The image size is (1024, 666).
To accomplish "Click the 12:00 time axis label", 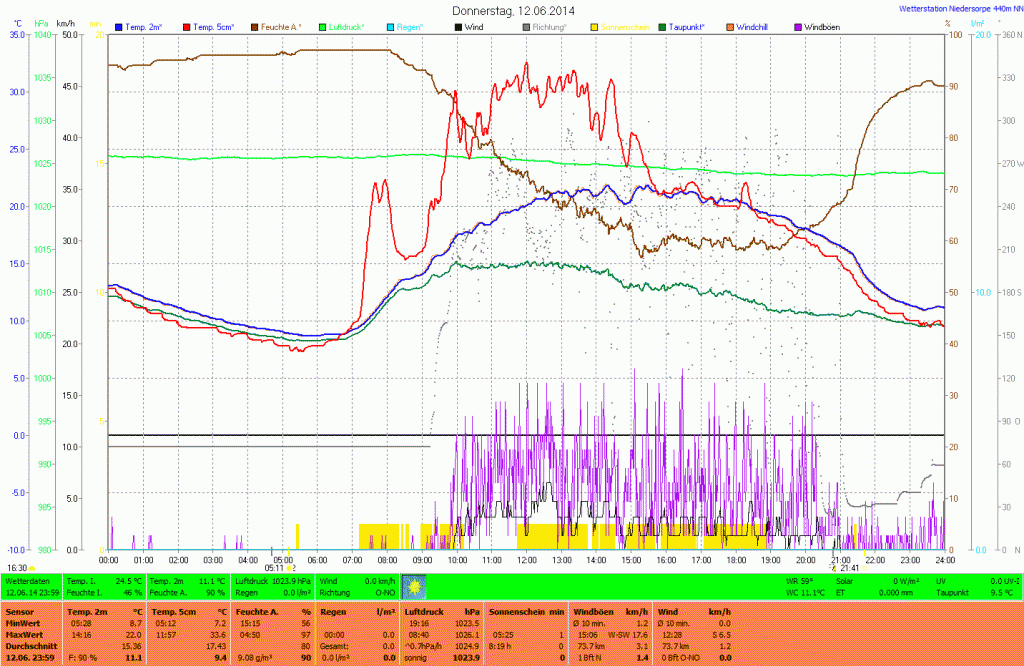I will click(x=527, y=560).
